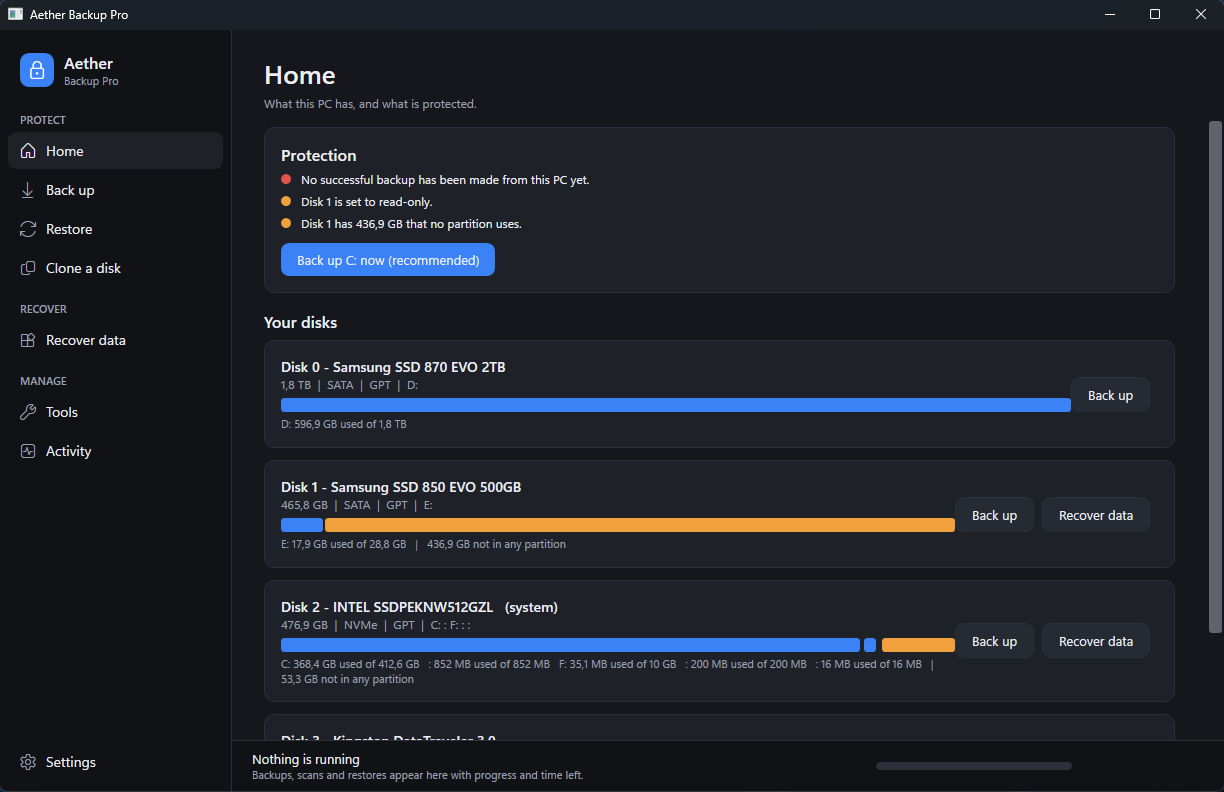Click 'Disk 2 - INTEL SSDPEKNW512GZL' title
This screenshot has height=792, width=1224.
point(387,607)
